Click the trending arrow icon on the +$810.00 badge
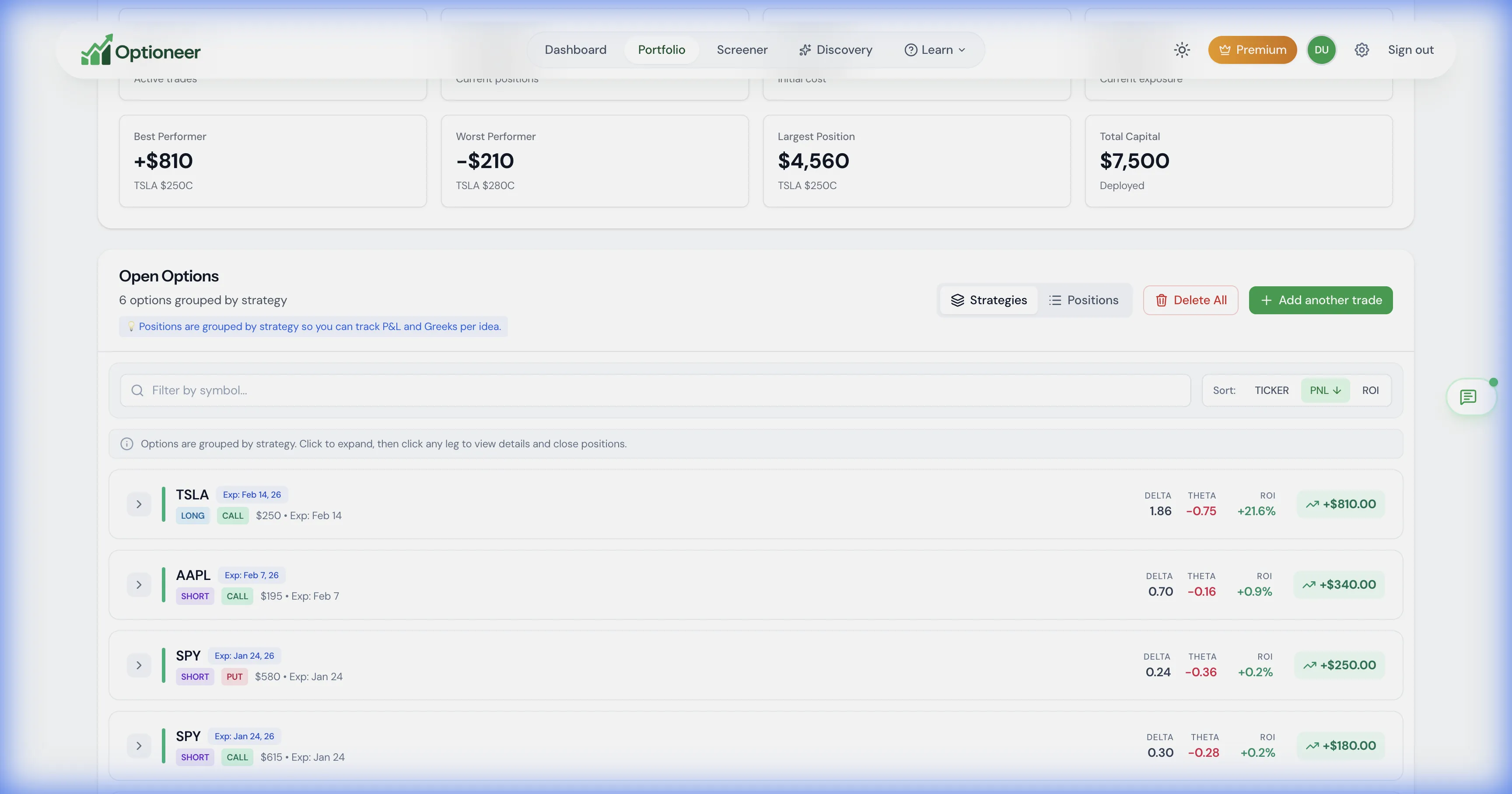The height and width of the screenshot is (794, 1512). (1312, 505)
